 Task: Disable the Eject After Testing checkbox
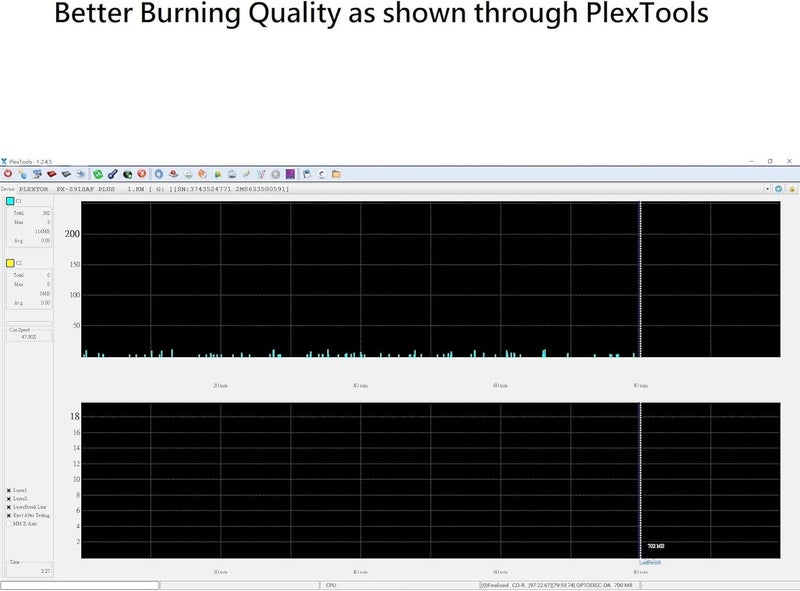point(9,515)
